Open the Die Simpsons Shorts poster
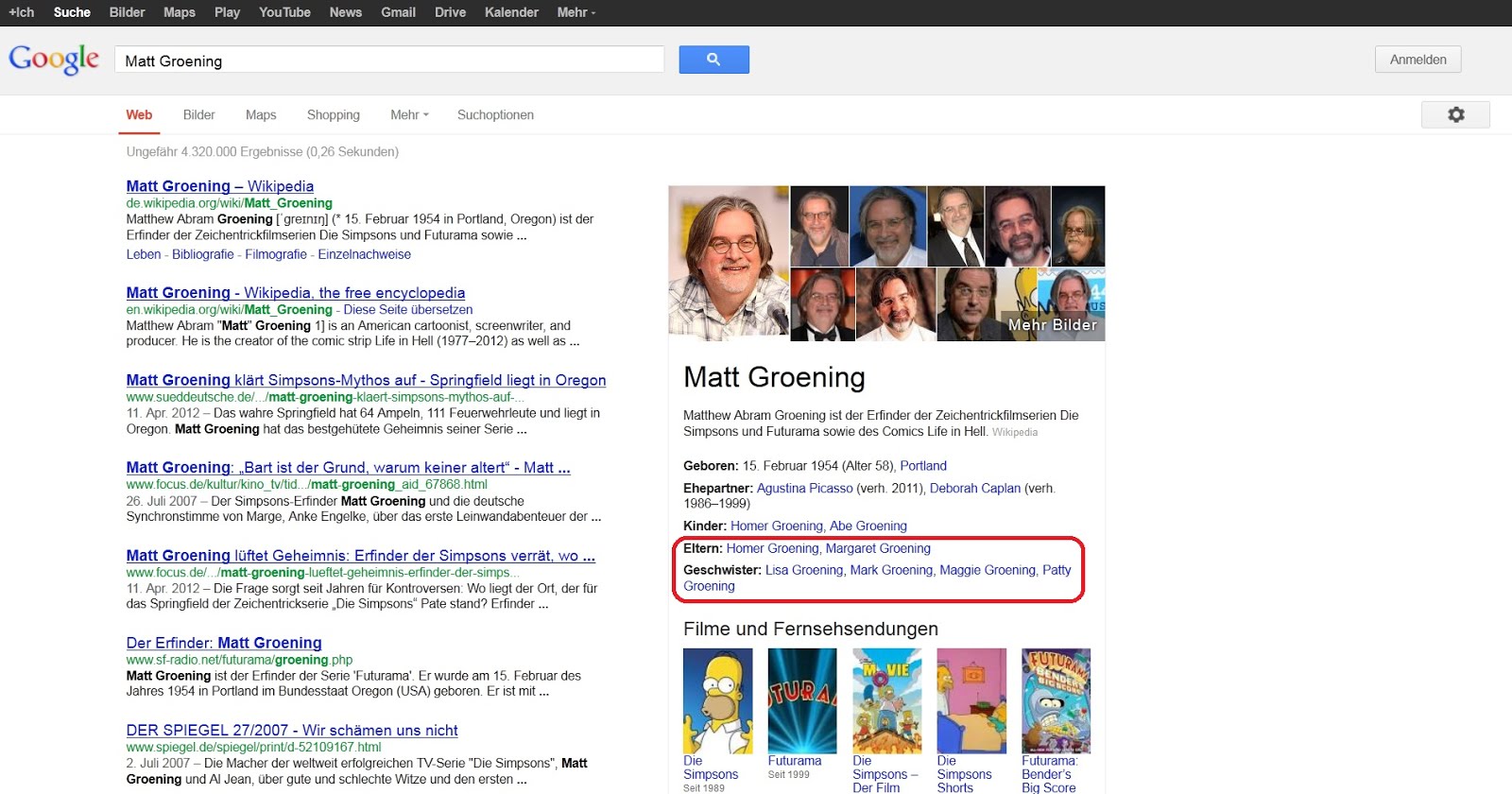 coord(971,700)
